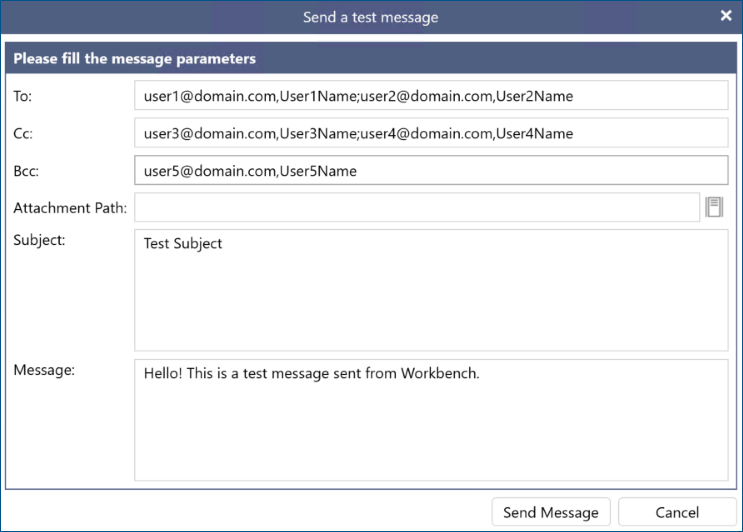The image size is (743, 532).
Task: Click the 'To:' label
Action: [23, 96]
